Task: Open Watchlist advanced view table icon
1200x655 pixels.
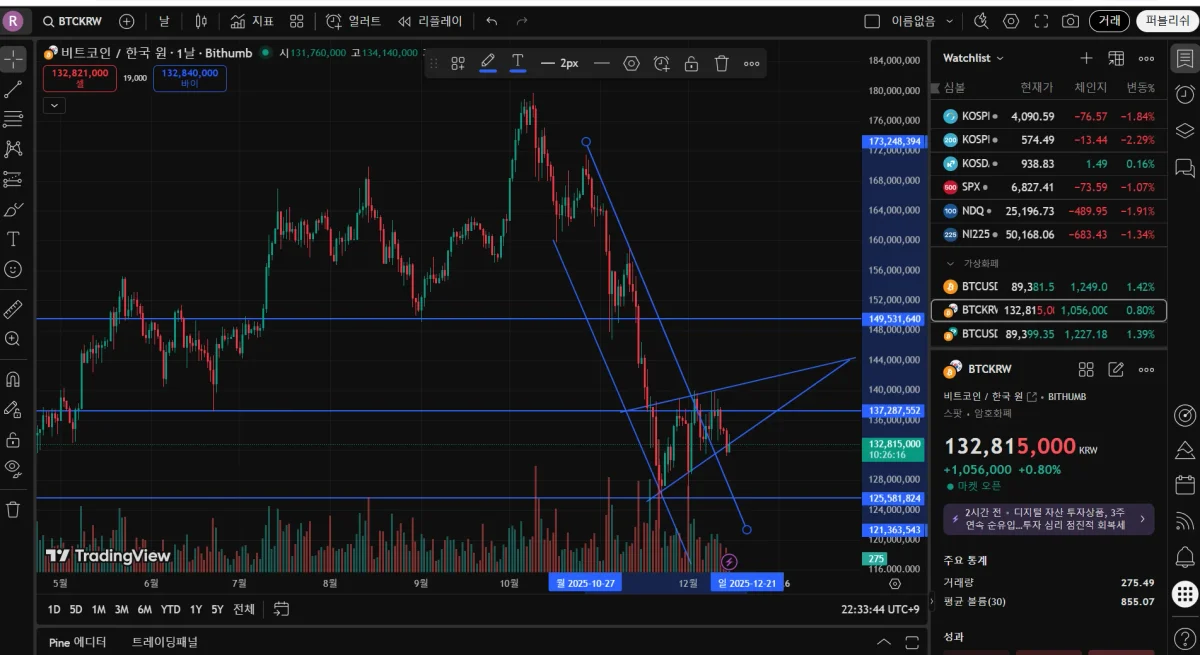Action: [1116, 58]
